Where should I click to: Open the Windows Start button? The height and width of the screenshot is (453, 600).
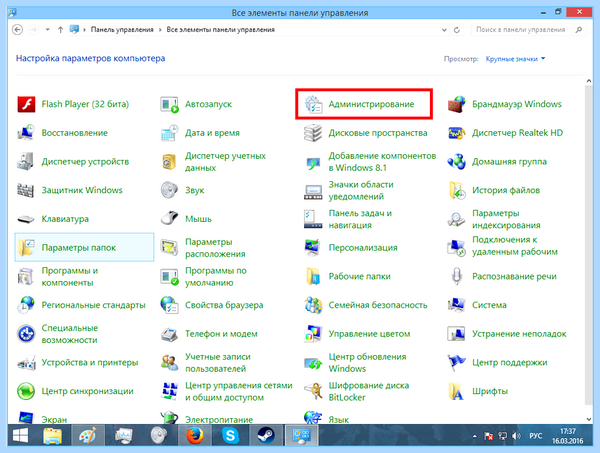click(x=20, y=435)
